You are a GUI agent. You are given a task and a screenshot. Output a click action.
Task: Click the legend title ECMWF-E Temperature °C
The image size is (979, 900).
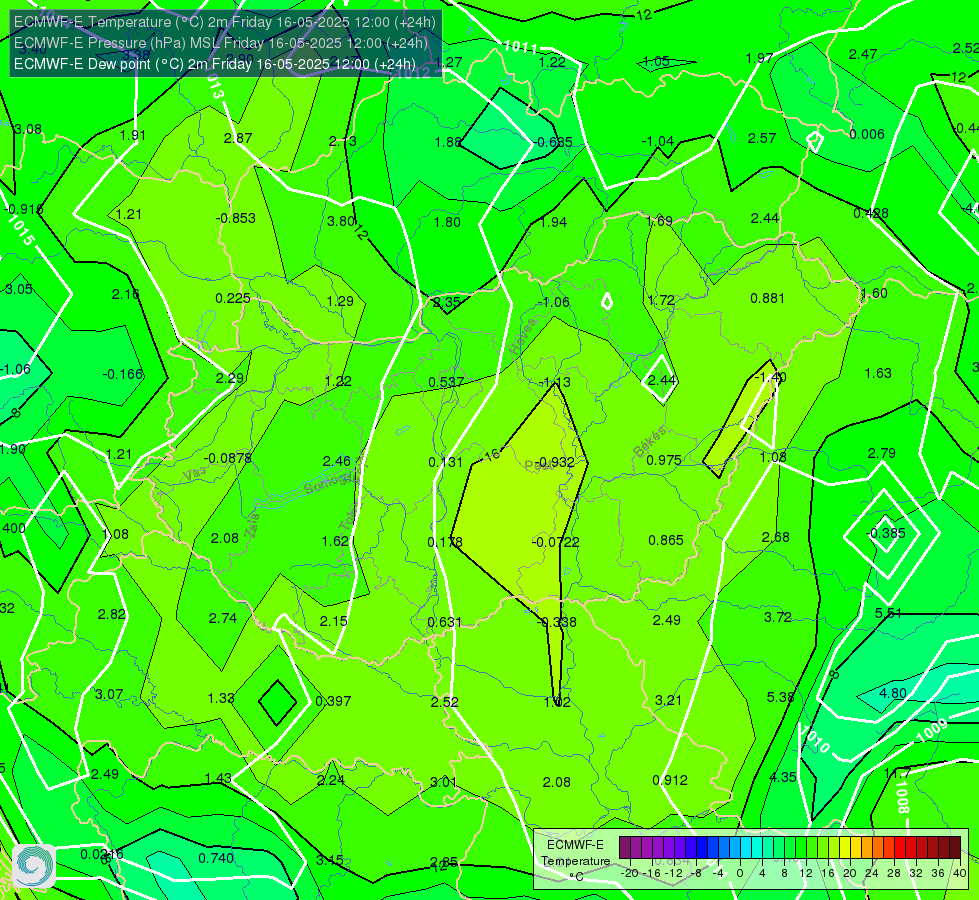[575, 861]
